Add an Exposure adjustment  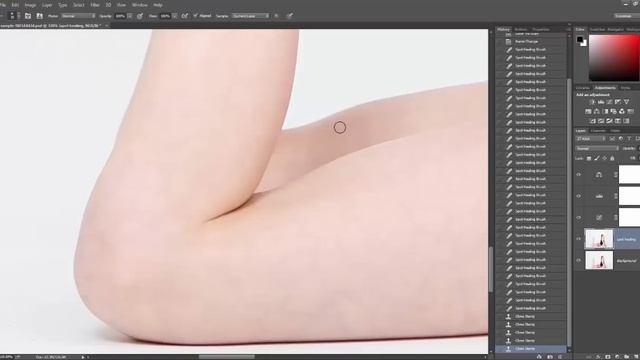(x=618, y=102)
